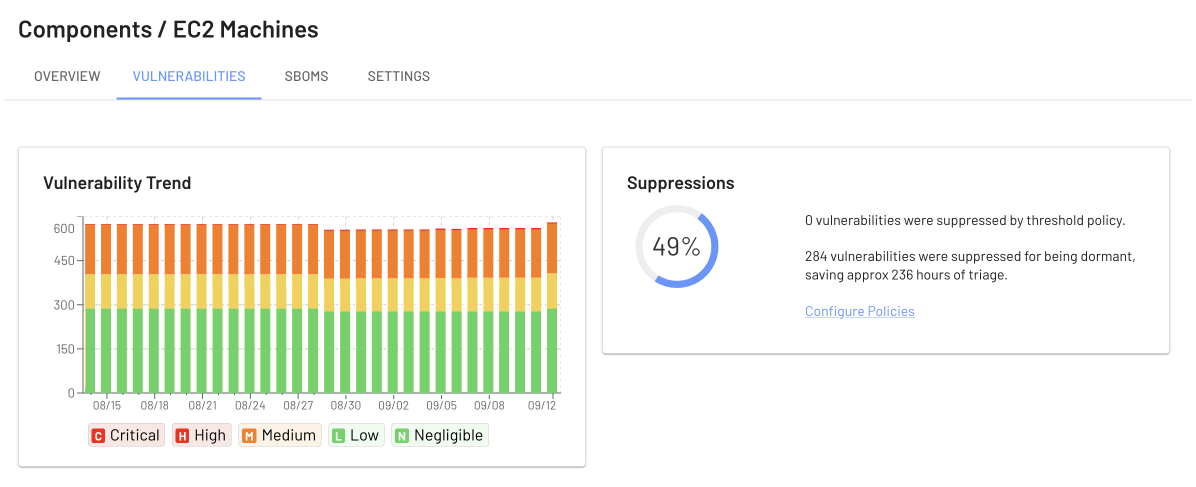Toggle the Critical severity legend filter
Screen dimensions: 1196x487
coord(127,435)
